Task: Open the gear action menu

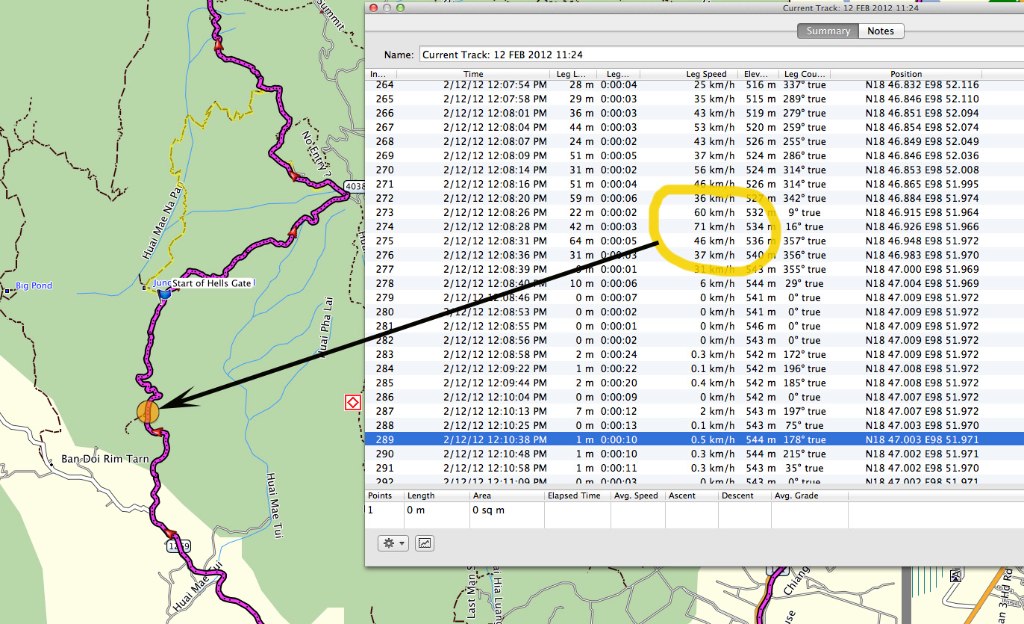Action: (391, 543)
